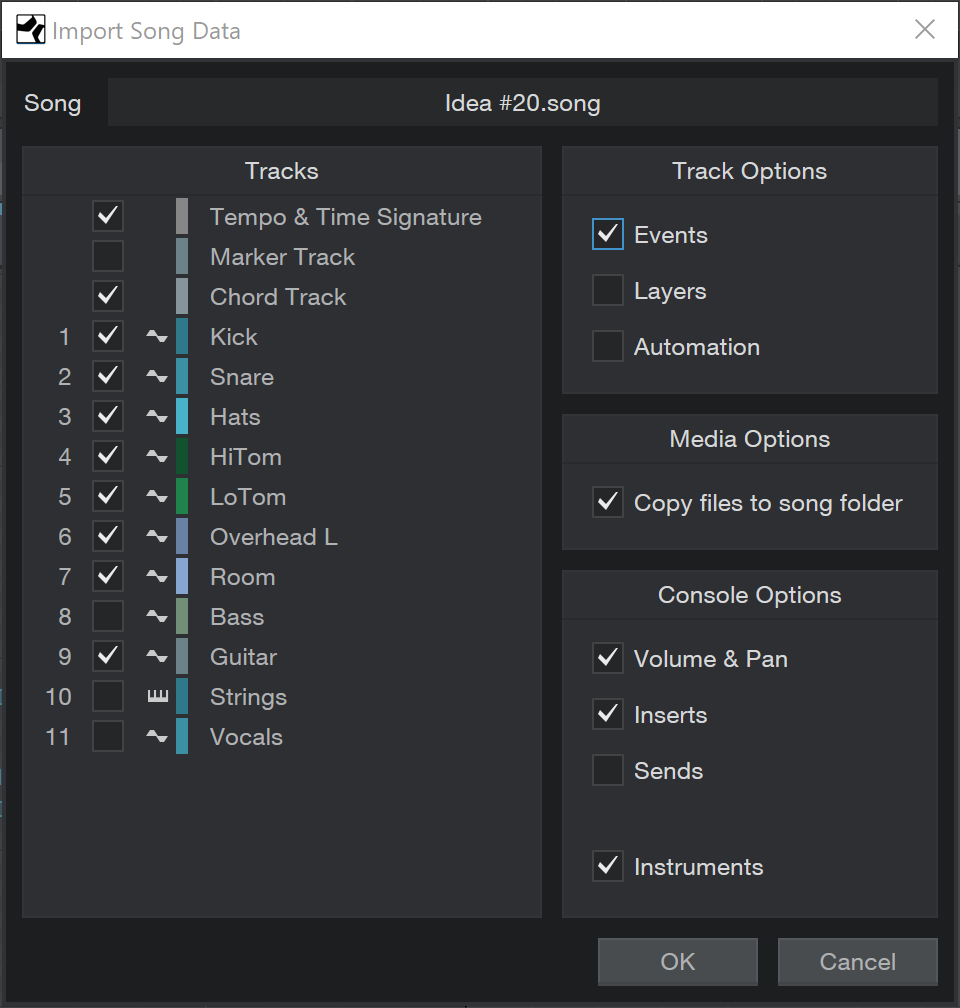The width and height of the screenshot is (960, 1008).
Task: Click the Cancel button
Action: (x=858, y=962)
